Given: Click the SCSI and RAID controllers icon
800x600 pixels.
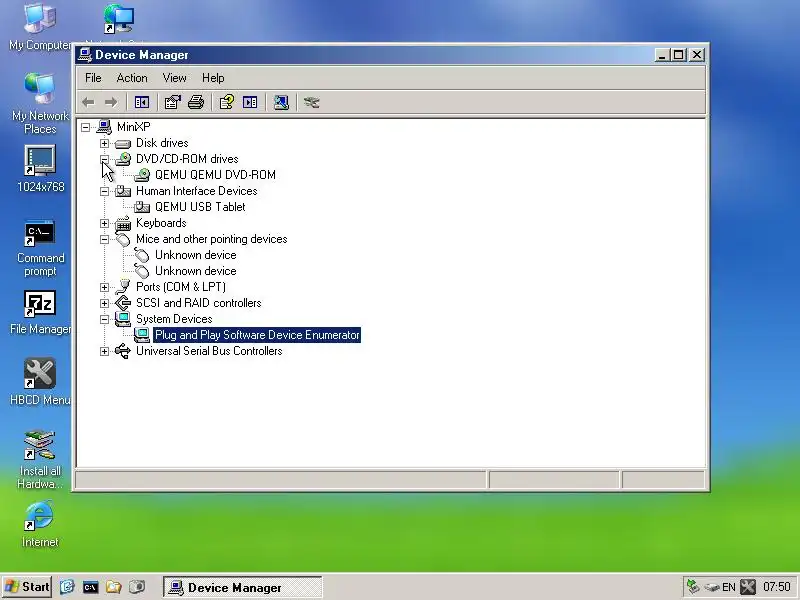Looking at the screenshot, I should pyautogui.click(x=123, y=303).
